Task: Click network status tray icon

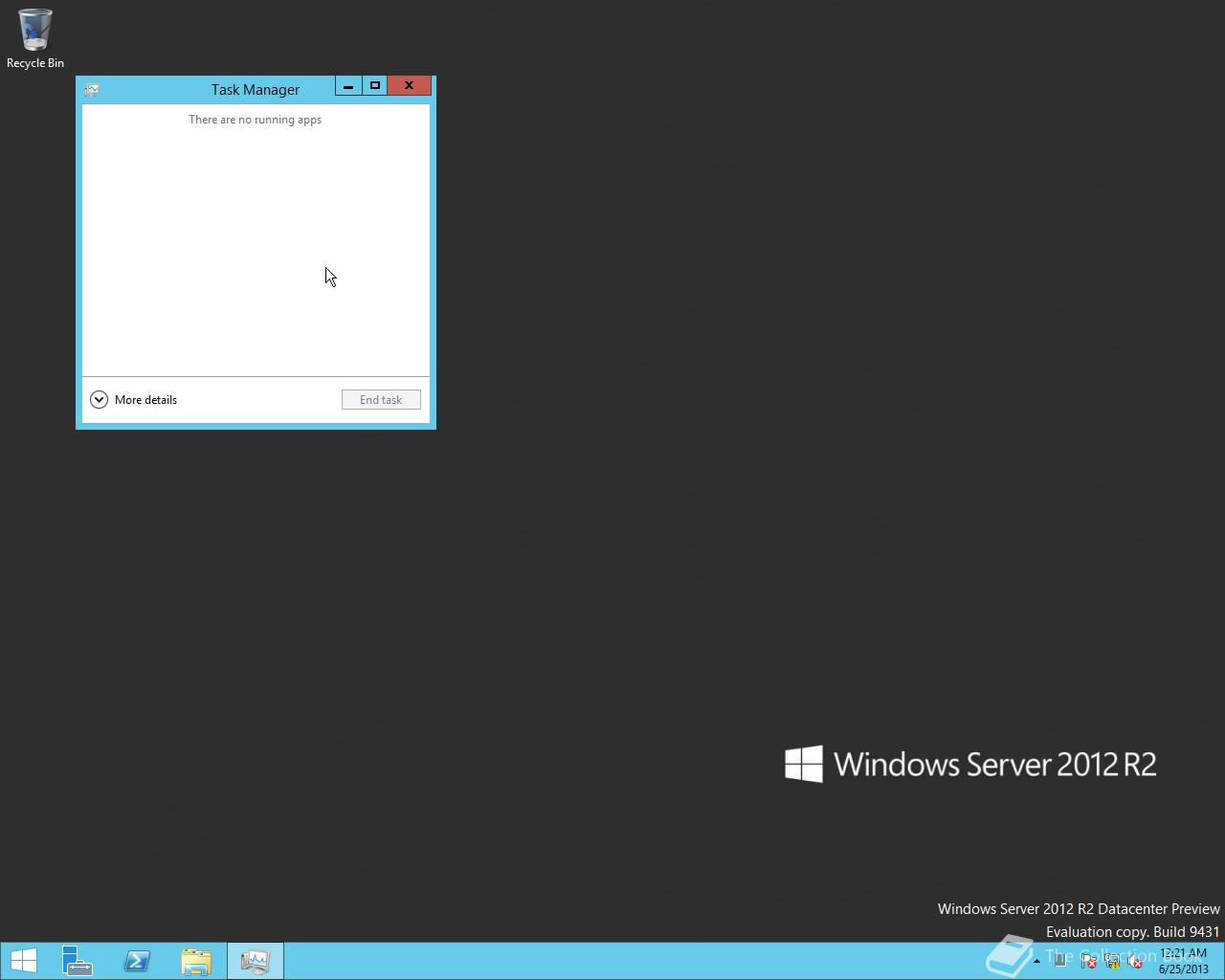Action: tap(1112, 961)
